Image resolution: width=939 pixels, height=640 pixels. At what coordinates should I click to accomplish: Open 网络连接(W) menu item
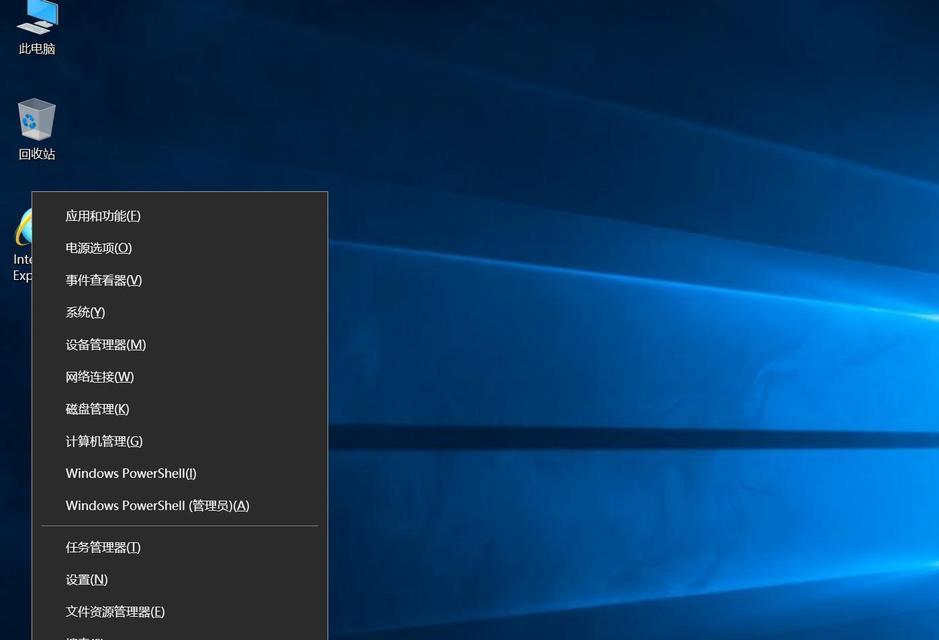(x=180, y=377)
